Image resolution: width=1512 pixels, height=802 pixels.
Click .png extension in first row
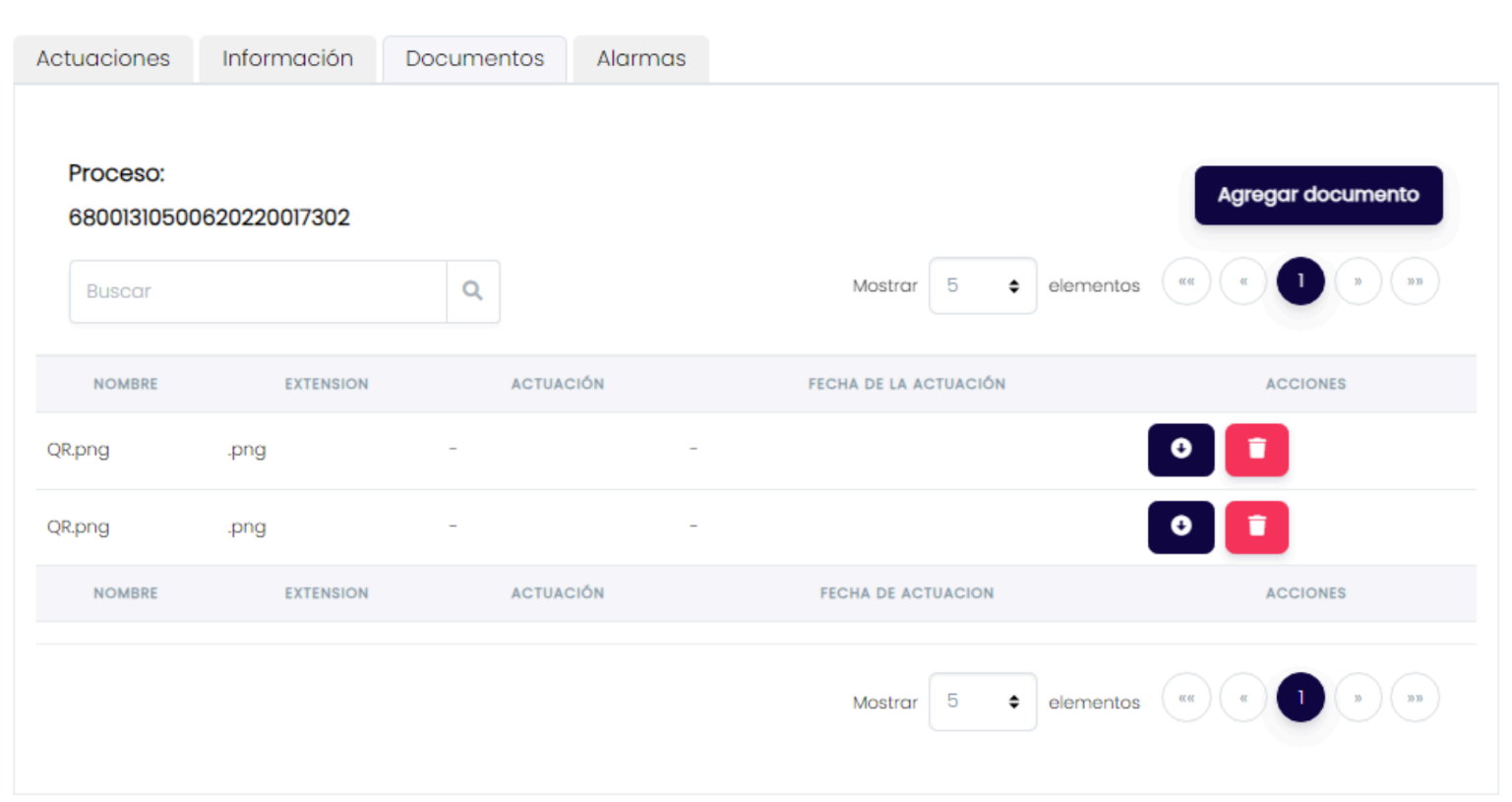[x=247, y=450]
